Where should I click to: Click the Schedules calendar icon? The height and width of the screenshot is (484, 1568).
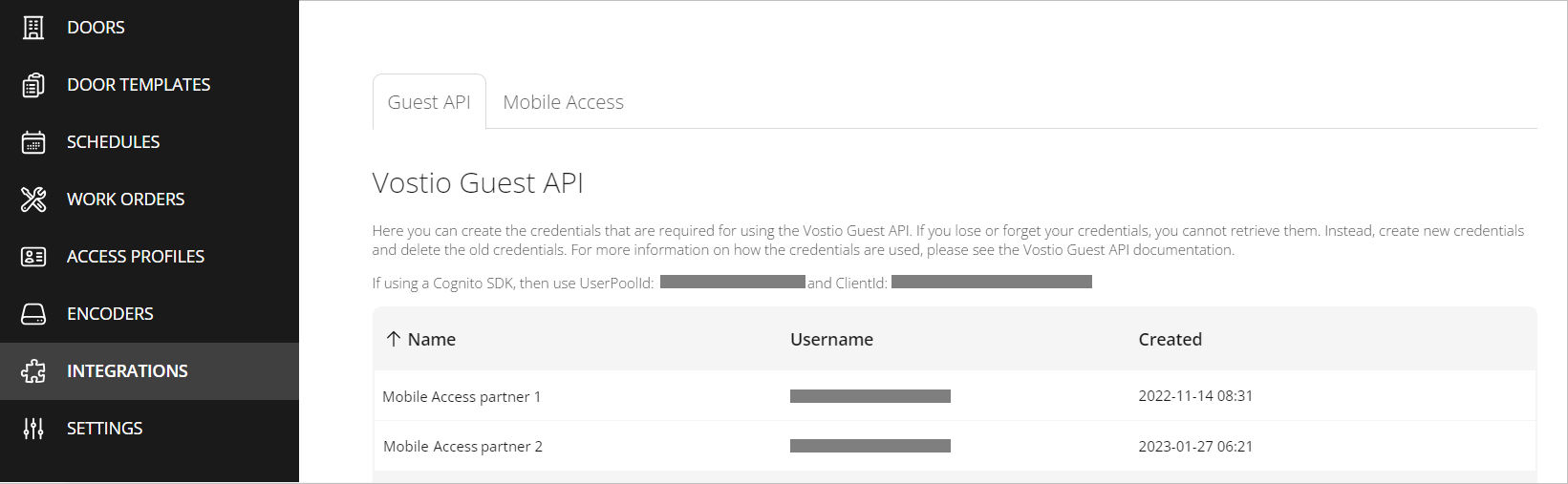(x=33, y=142)
